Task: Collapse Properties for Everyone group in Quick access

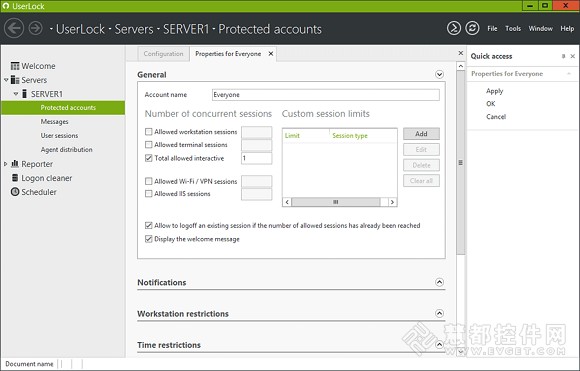Action: pos(569,74)
